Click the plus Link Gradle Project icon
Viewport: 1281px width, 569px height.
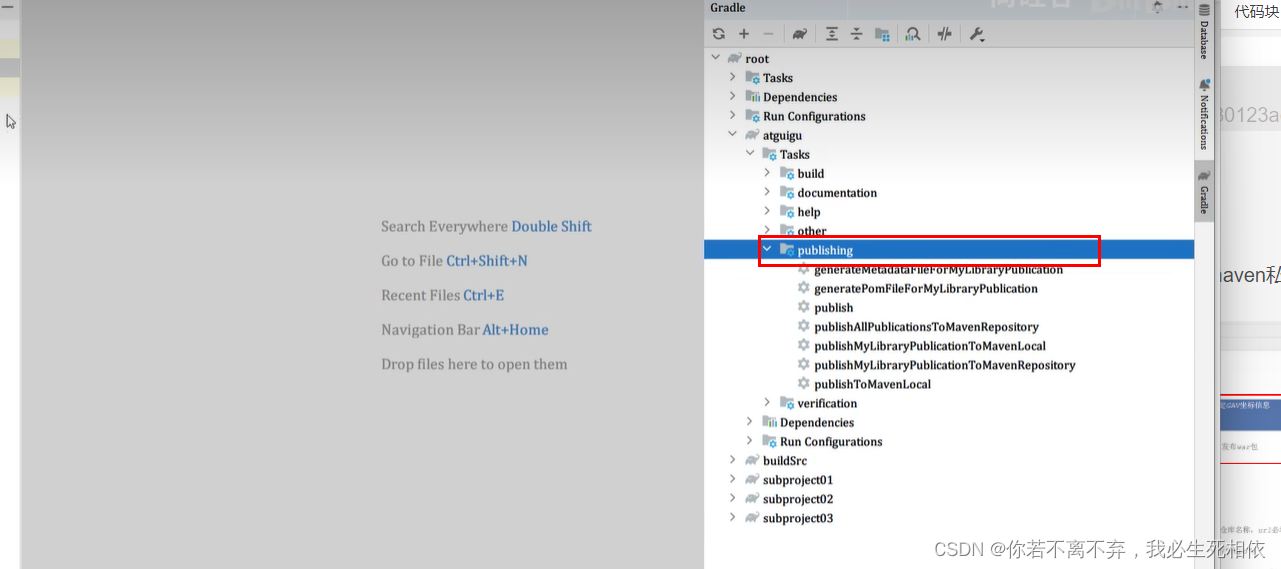(x=744, y=34)
